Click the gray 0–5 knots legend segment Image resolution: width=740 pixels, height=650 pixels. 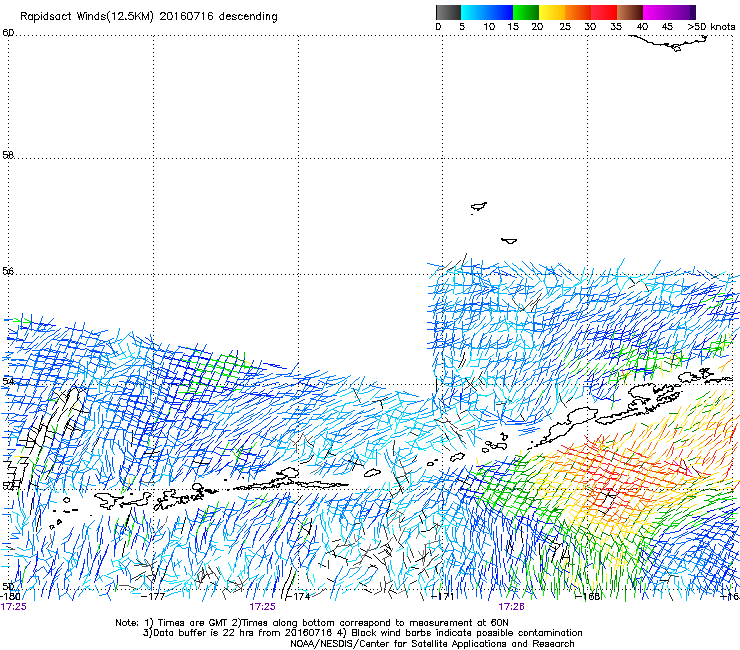point(448,12)
